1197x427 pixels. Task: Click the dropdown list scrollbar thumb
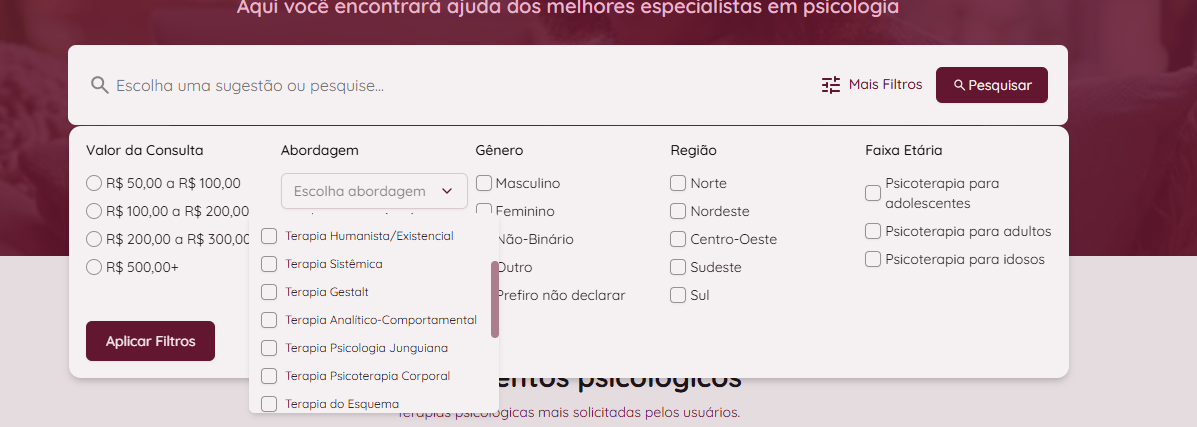[495, 298]
